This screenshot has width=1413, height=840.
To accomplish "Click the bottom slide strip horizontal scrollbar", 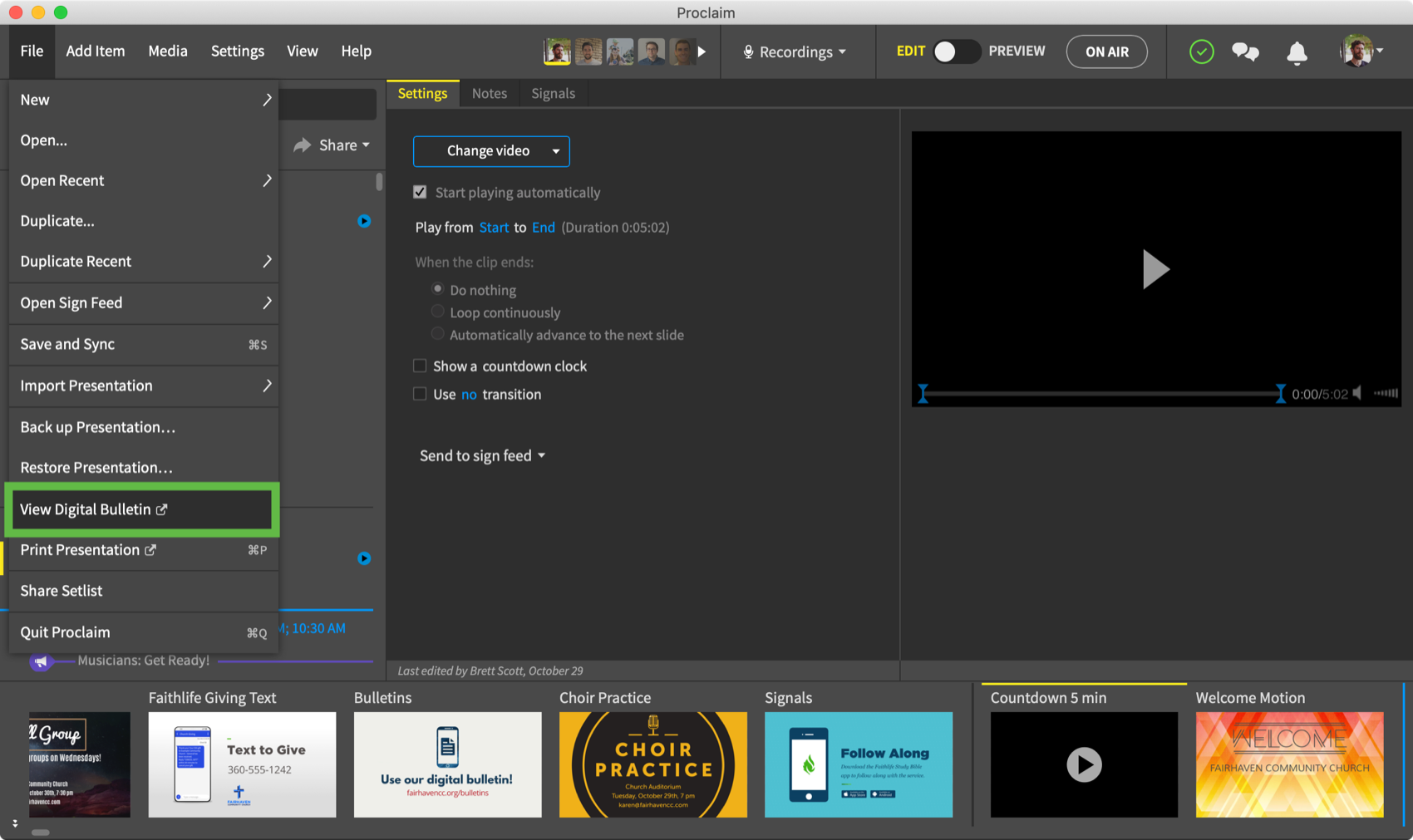I will coord(41,832).
